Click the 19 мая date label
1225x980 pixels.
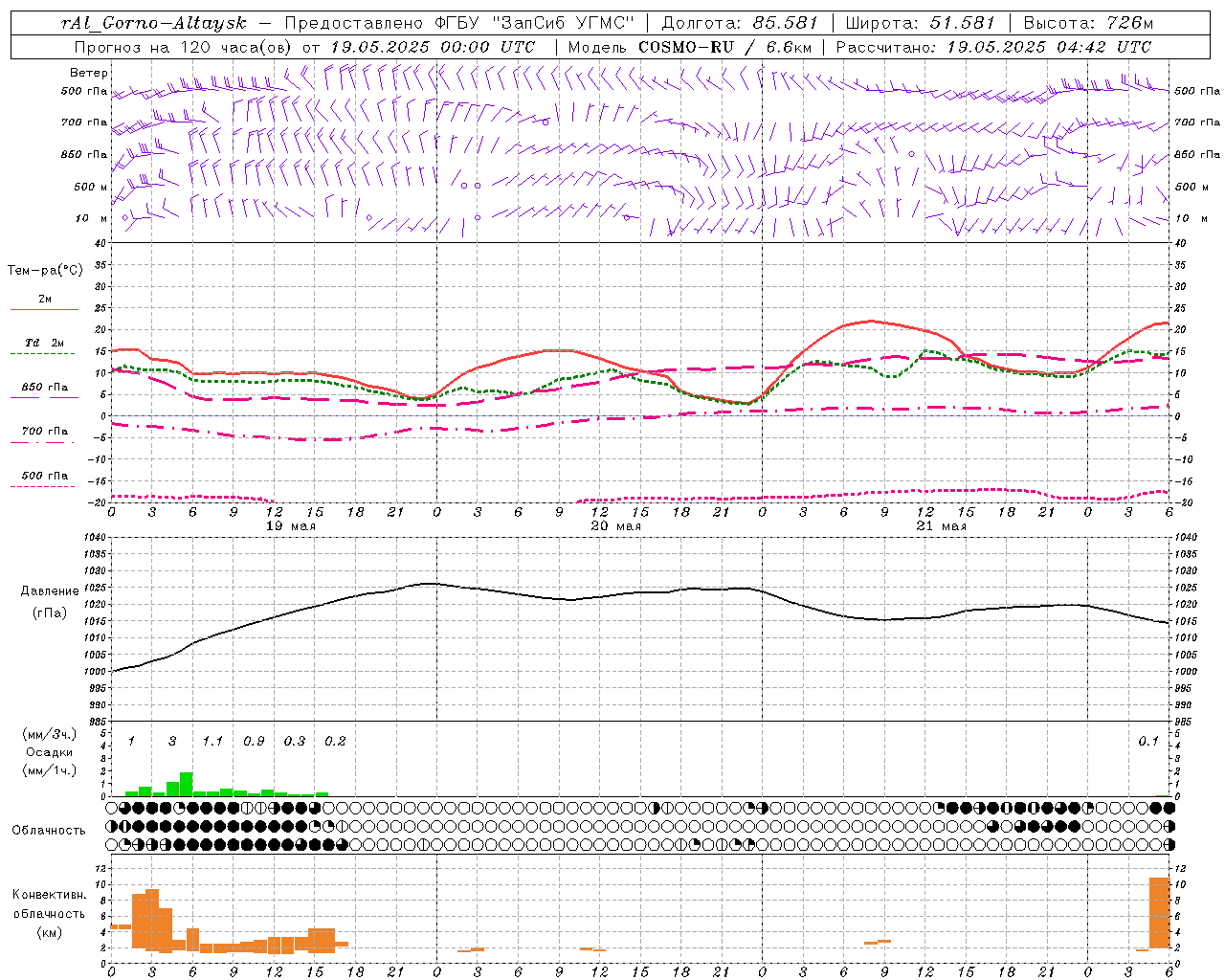(x=290, y=526)
